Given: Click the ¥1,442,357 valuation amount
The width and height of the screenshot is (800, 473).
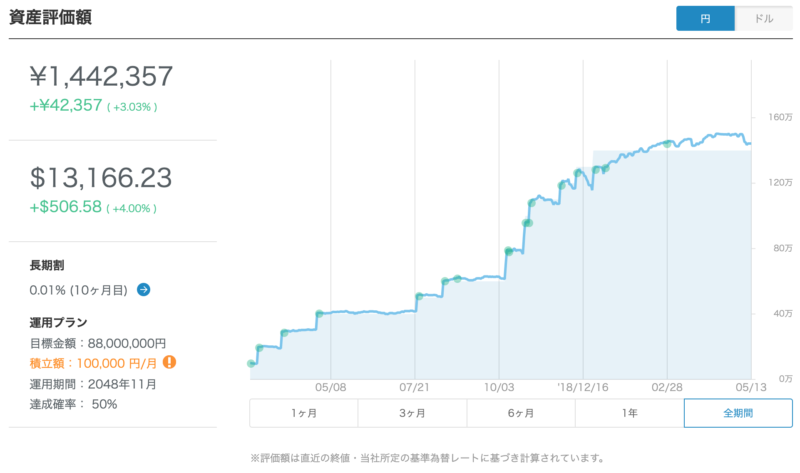Looking at the screenshot, I should (101, 77).
